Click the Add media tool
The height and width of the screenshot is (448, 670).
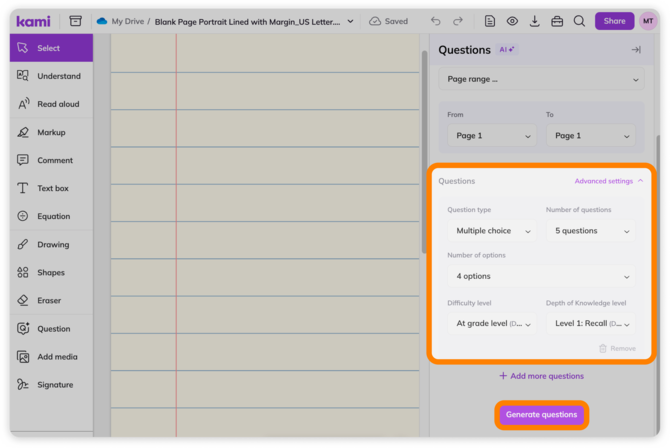coord(51,357)
